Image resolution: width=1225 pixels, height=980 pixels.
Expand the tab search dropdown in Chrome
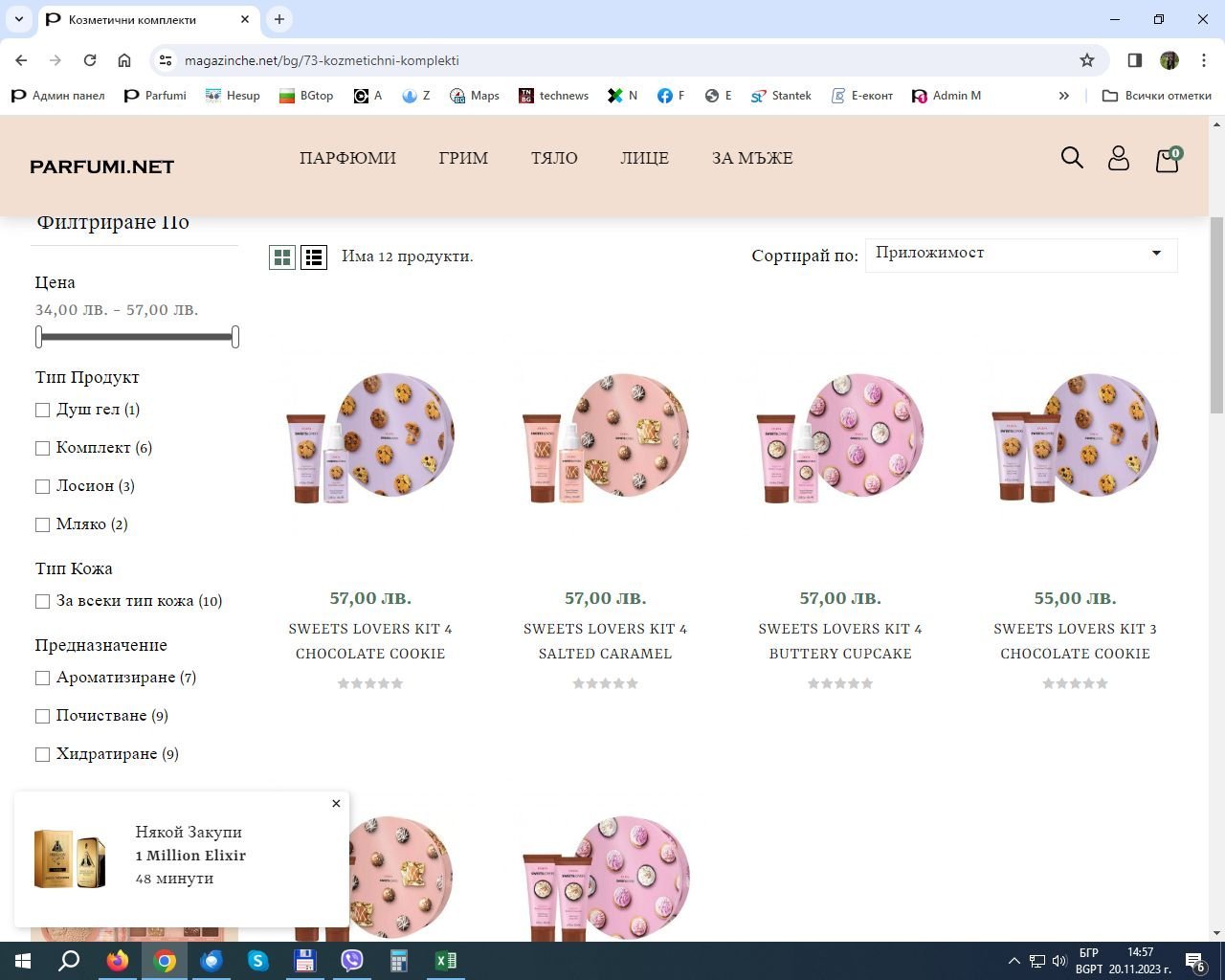[x=19, y=19]
